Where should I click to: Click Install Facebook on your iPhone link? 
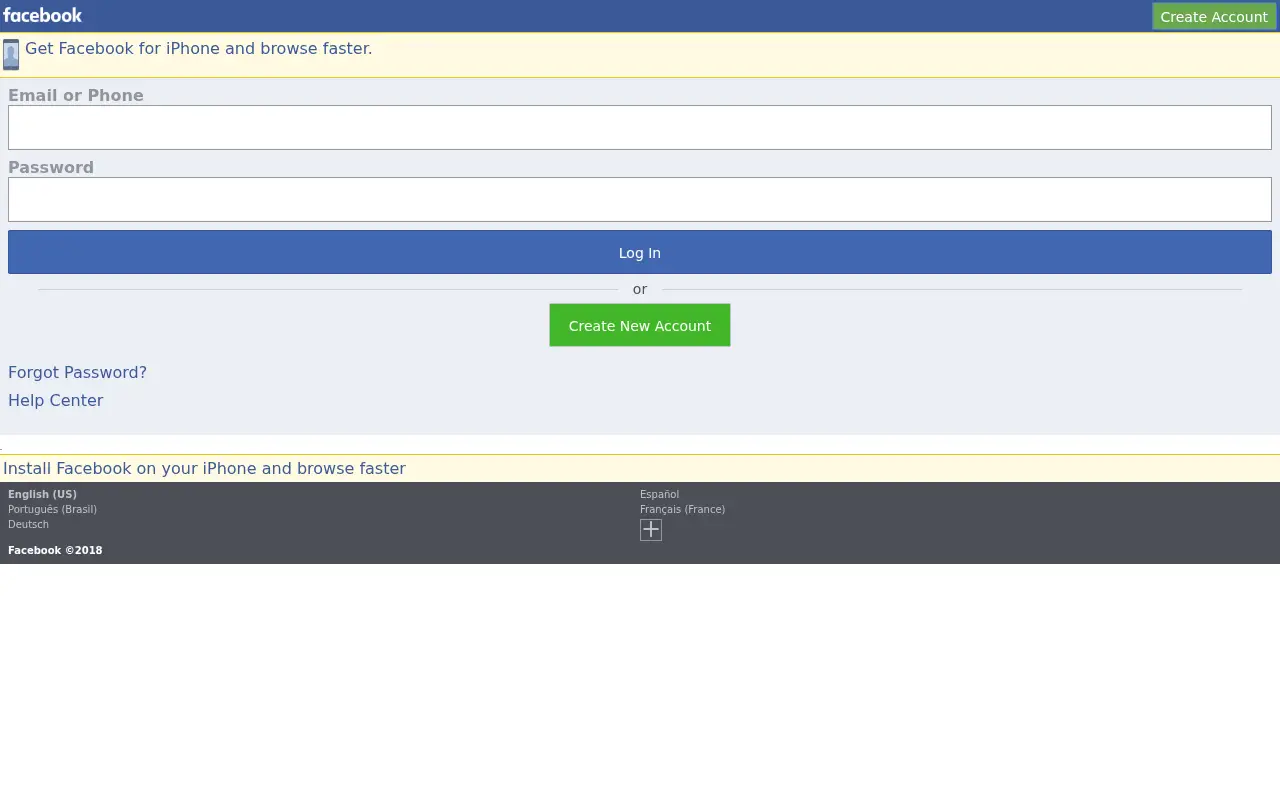click(x=204, y=468)
